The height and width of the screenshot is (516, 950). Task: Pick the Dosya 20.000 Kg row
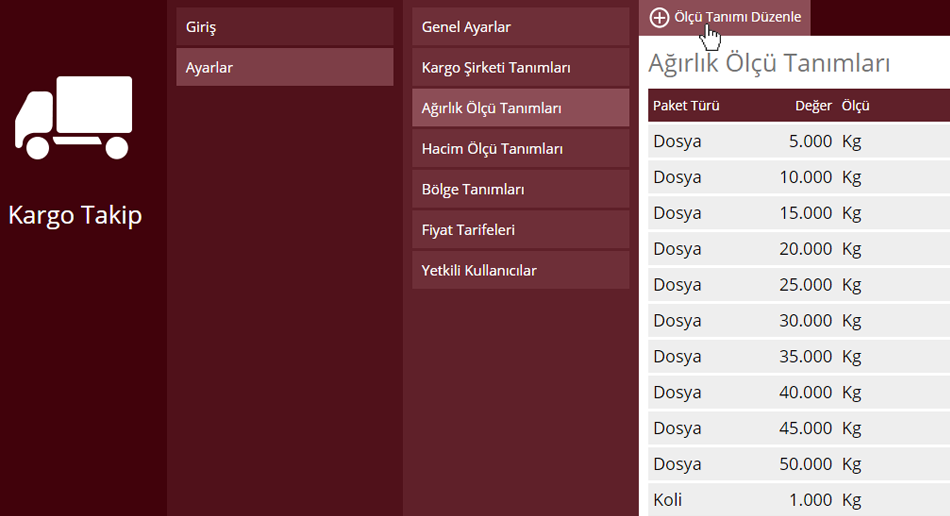pyautogui.click(x=799, y=248)
